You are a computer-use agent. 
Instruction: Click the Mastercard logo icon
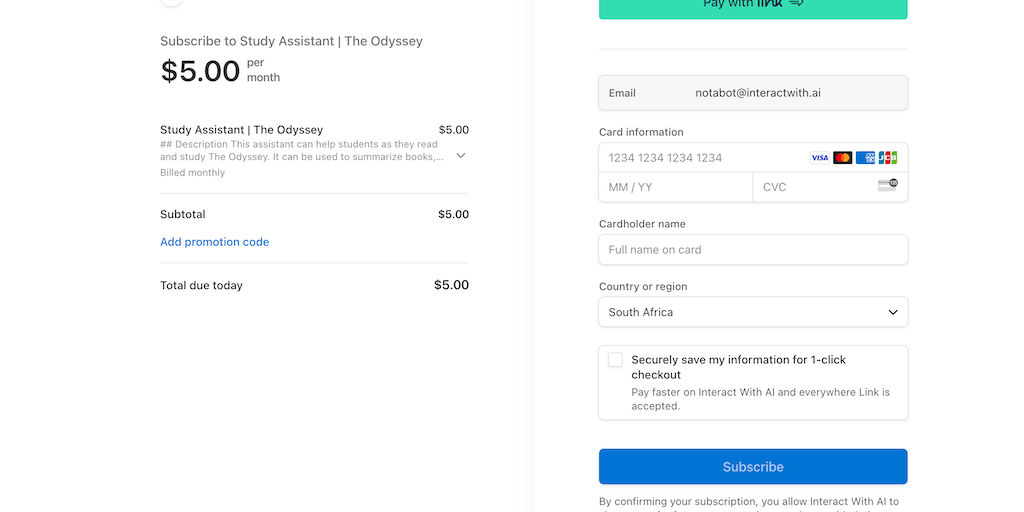[842, 158]
